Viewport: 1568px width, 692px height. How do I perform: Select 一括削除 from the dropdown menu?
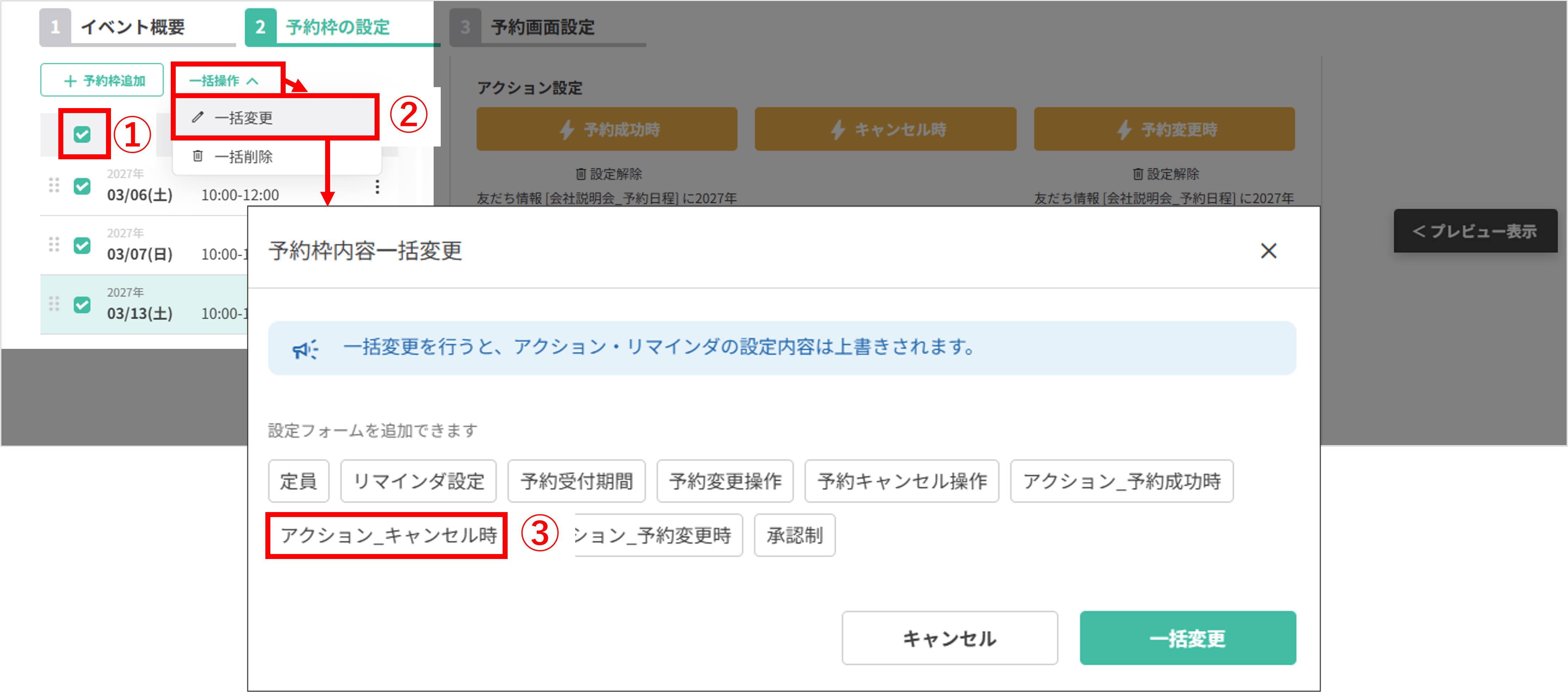pyautogui.click(x=243, y=157)
